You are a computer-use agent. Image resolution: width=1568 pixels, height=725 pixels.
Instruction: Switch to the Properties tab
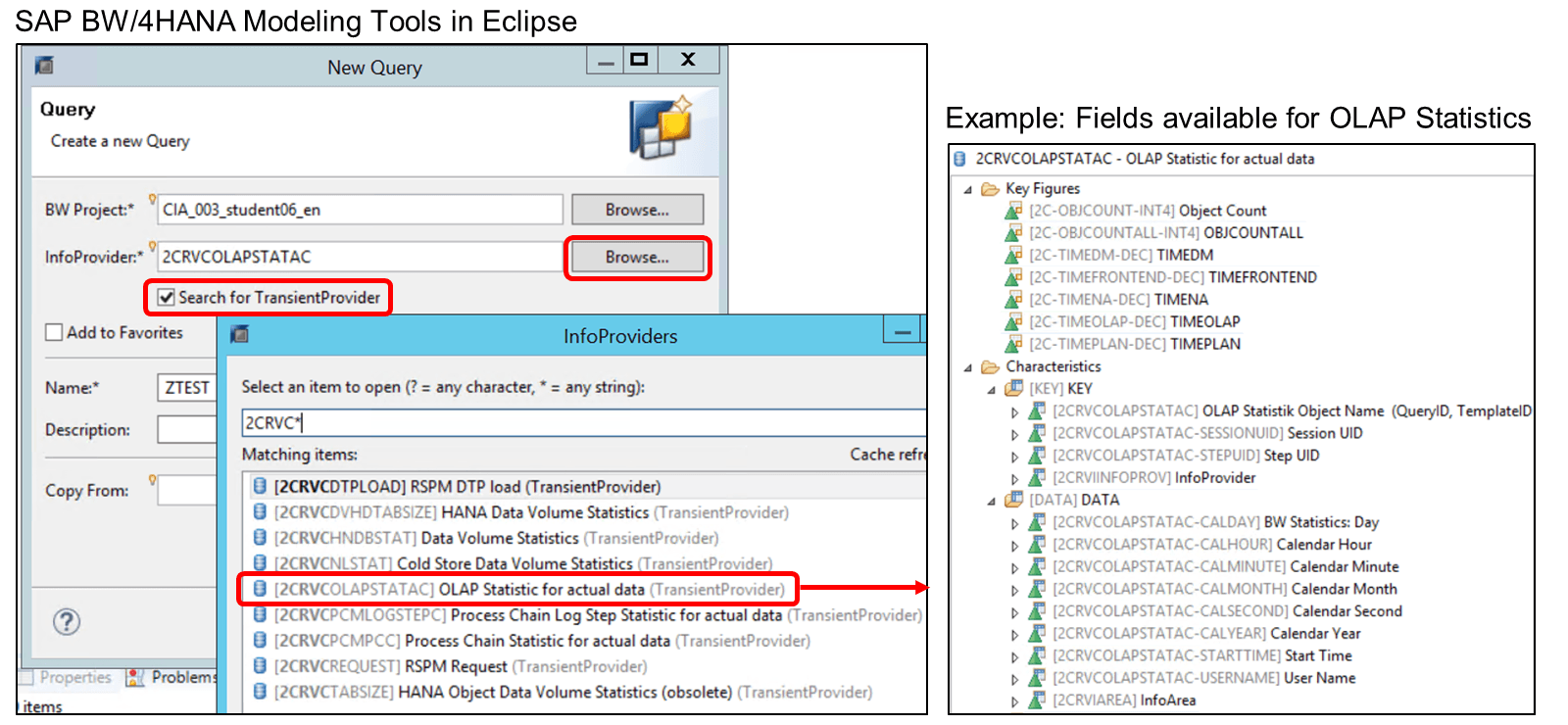click(75, 677)
